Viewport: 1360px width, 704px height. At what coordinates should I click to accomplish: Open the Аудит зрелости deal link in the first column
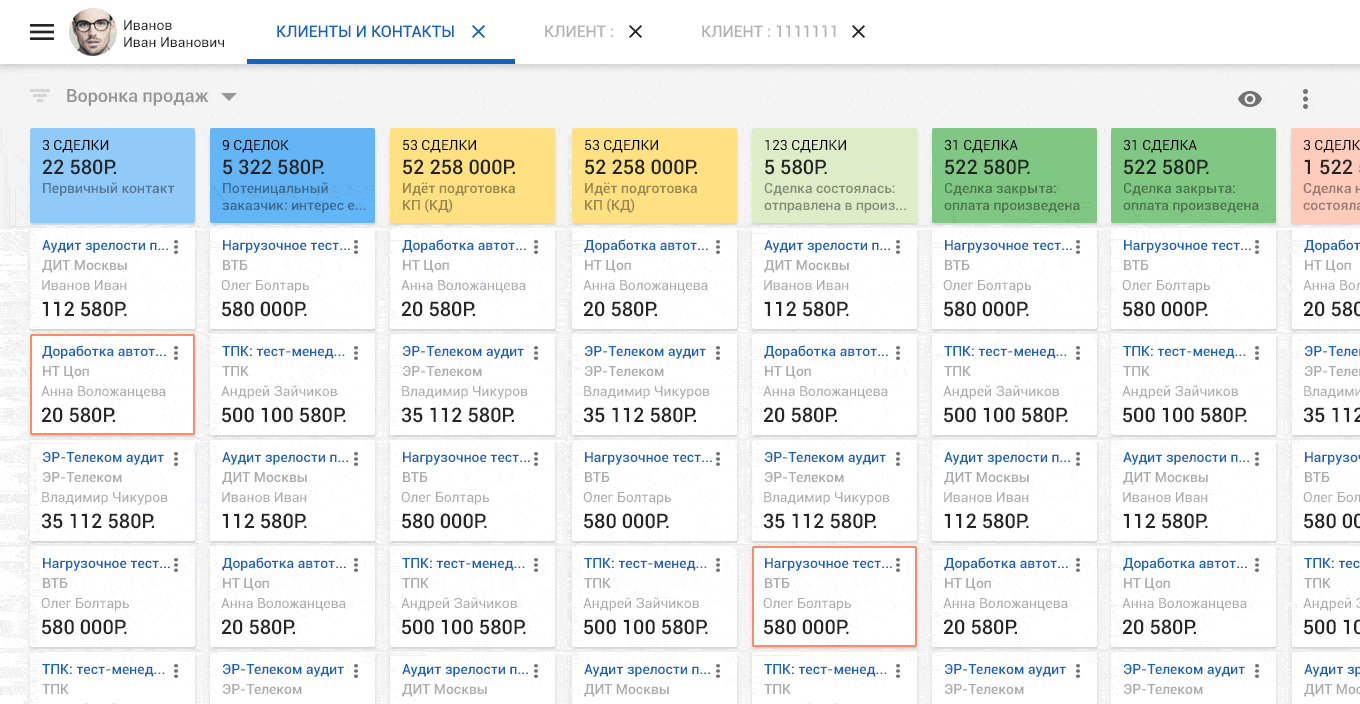click(x=105, y=246)
